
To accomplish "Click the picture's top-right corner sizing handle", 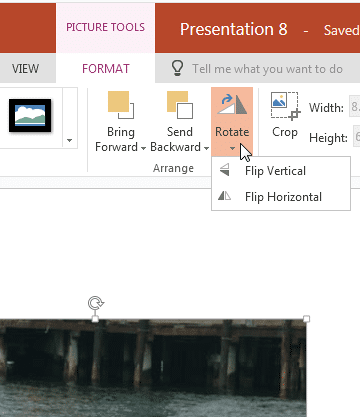I will pos(306,319).
